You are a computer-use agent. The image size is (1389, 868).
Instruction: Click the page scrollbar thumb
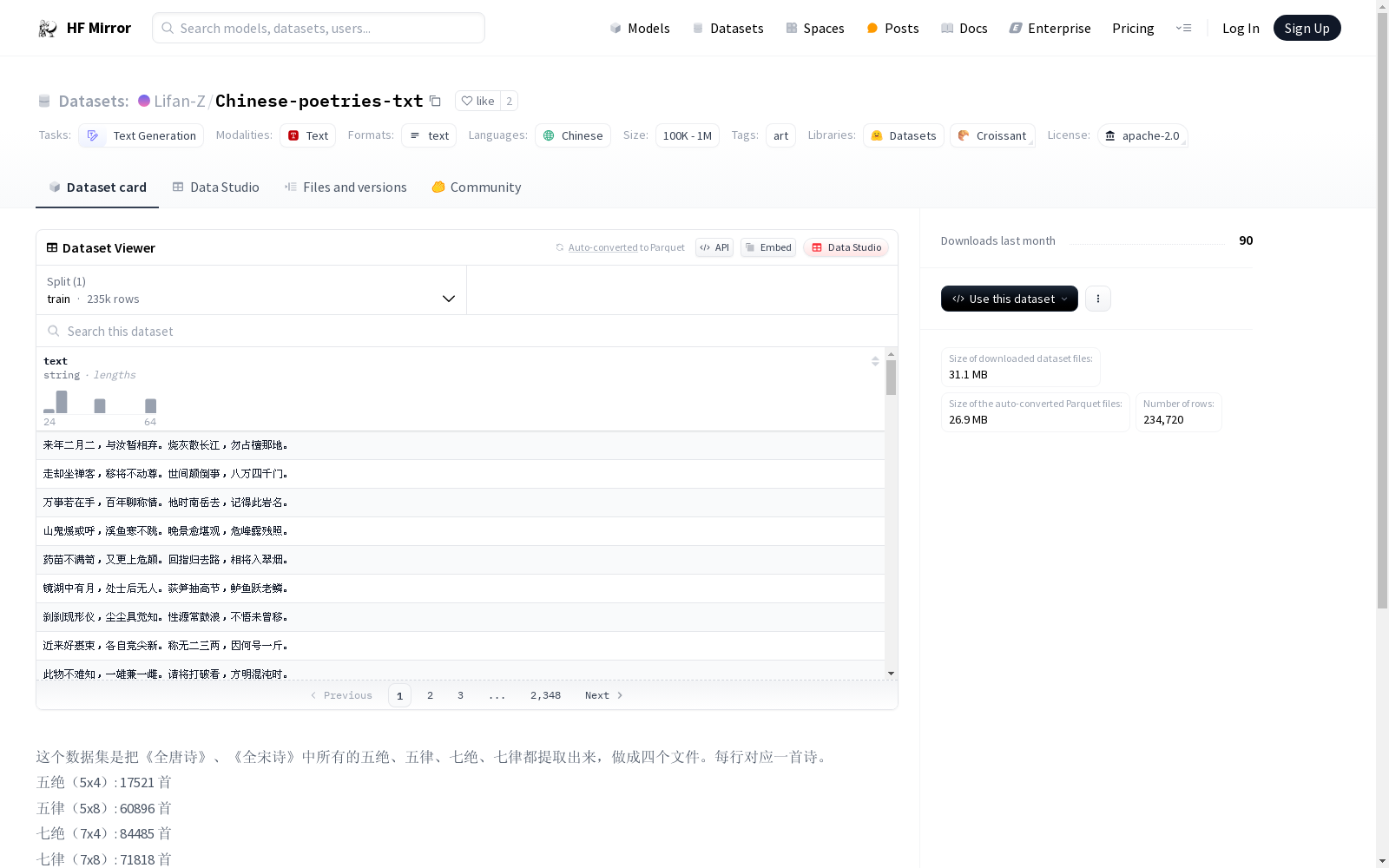1382,310
